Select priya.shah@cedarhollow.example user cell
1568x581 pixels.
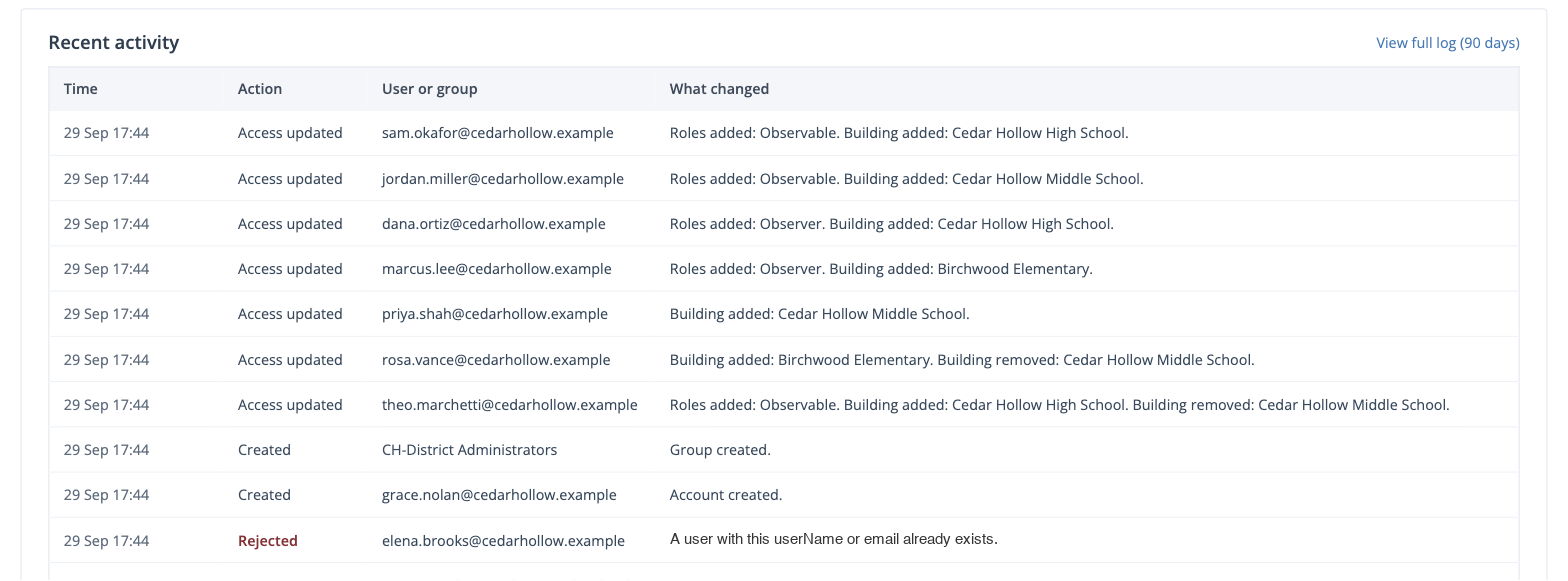coord(495,314)
